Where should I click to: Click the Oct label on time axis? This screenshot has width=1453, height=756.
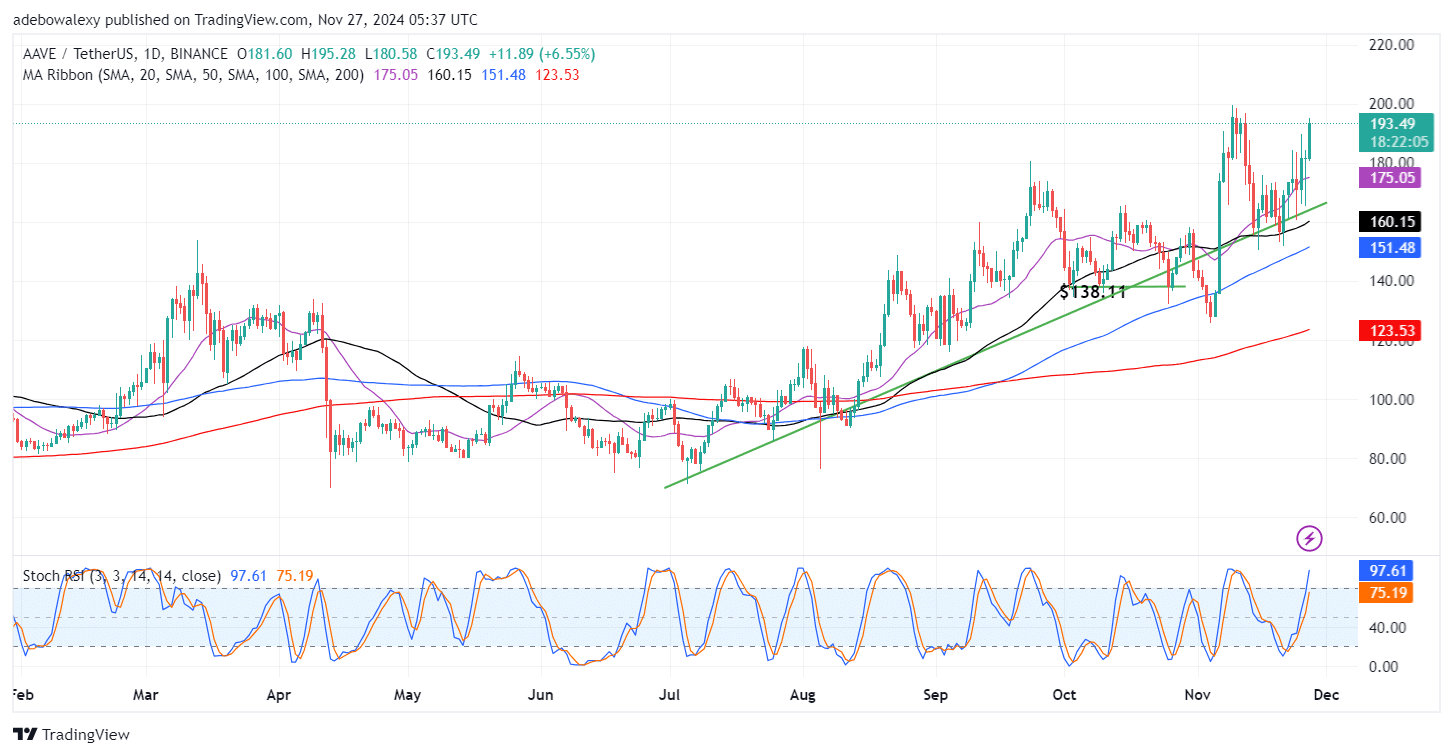pyautogui.click(x=1063, y=693)
